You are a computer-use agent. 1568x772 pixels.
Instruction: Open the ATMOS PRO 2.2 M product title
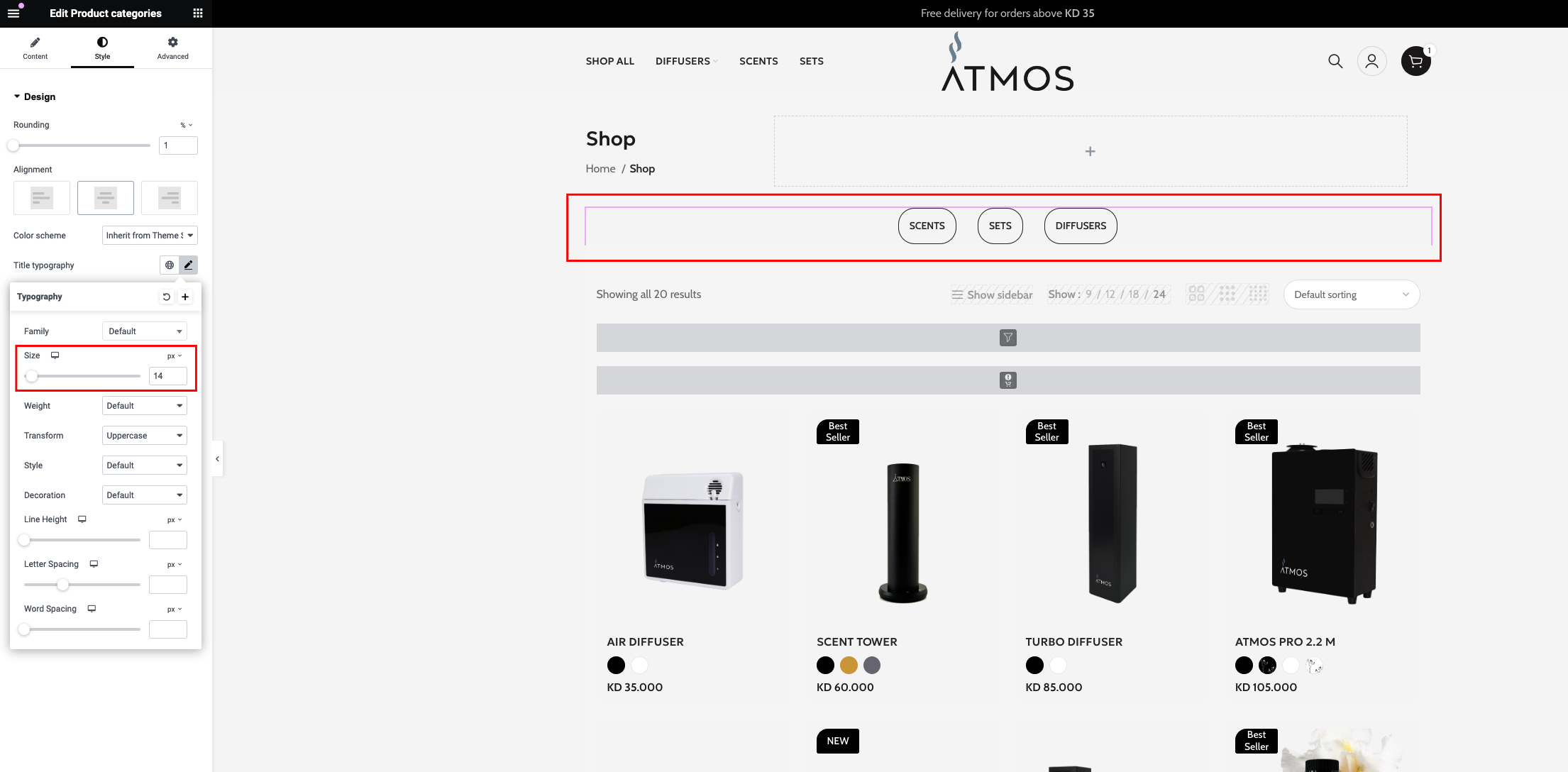1285,642
